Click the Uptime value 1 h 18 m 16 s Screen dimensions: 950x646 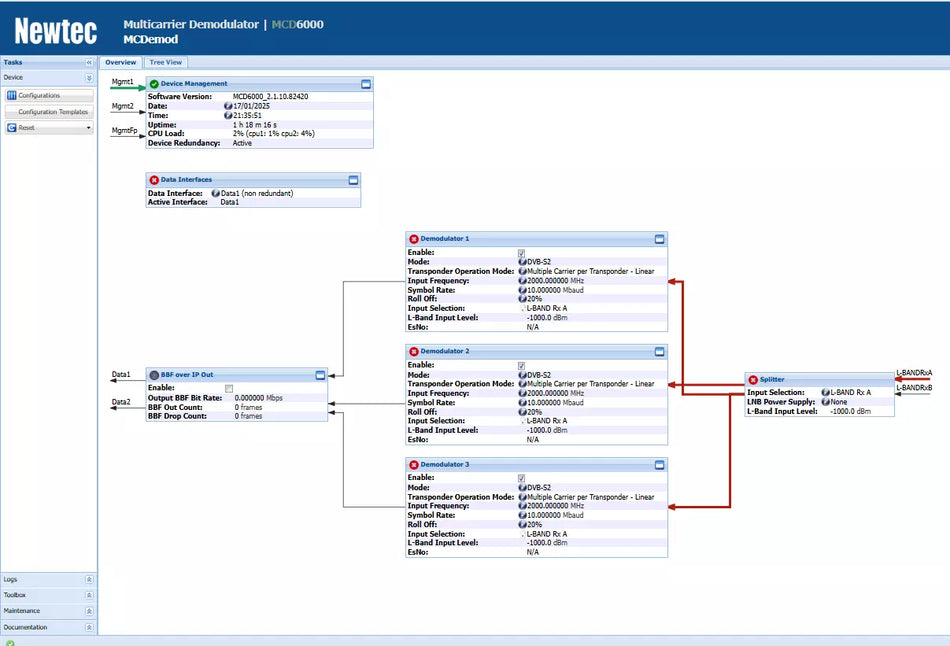pyautogui.click(x=254, y=125)
